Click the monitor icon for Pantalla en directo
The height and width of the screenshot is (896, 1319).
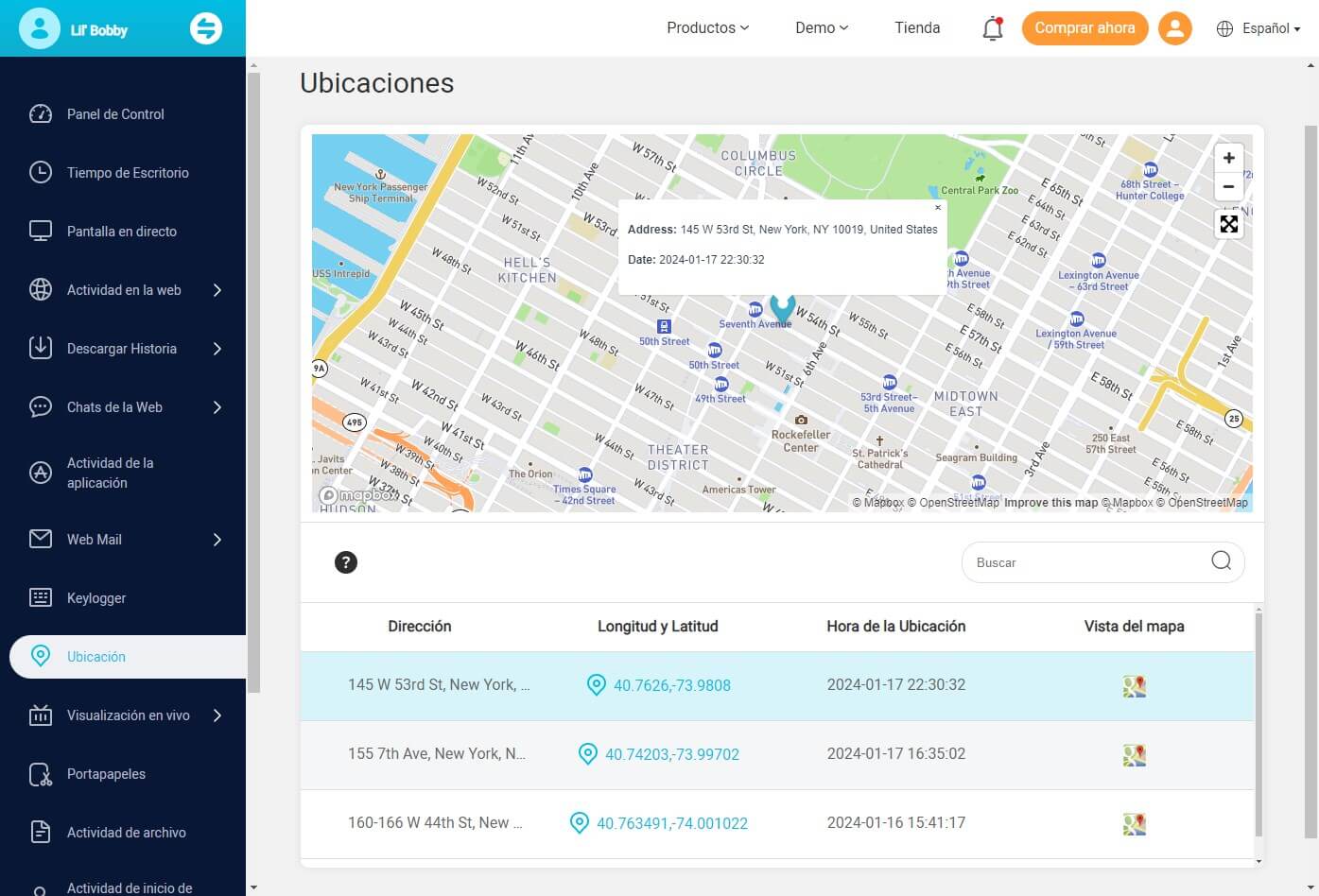(41, 232)
